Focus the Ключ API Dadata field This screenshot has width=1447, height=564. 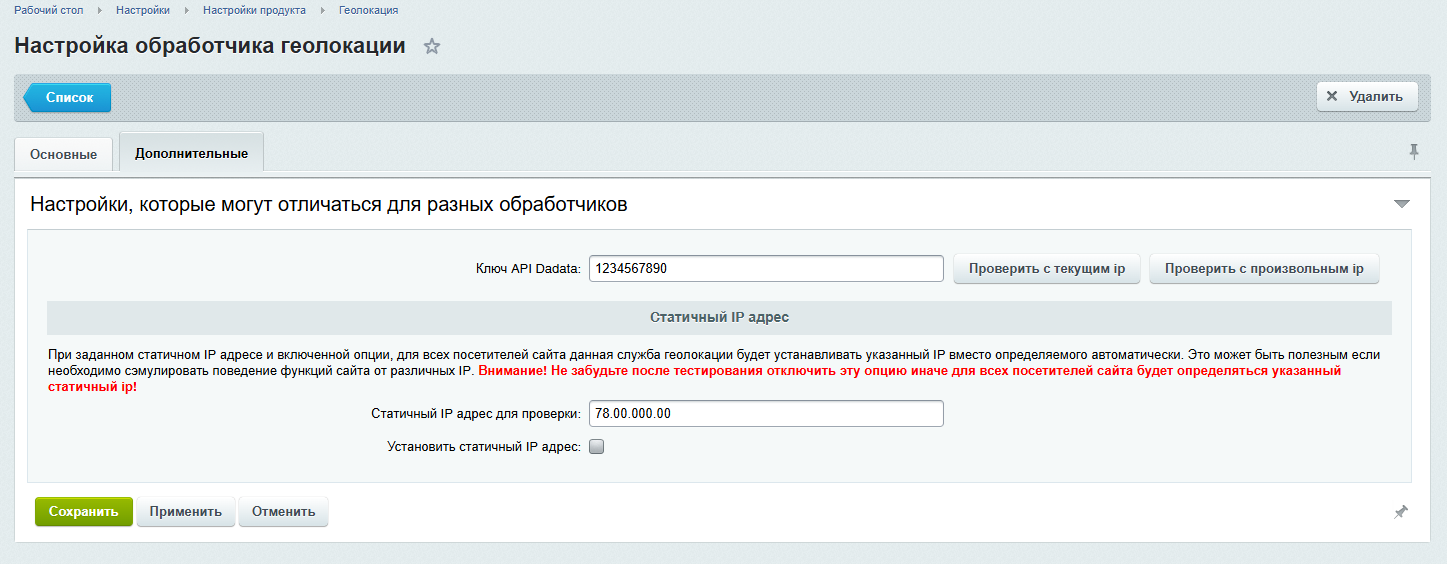(766, 269)
